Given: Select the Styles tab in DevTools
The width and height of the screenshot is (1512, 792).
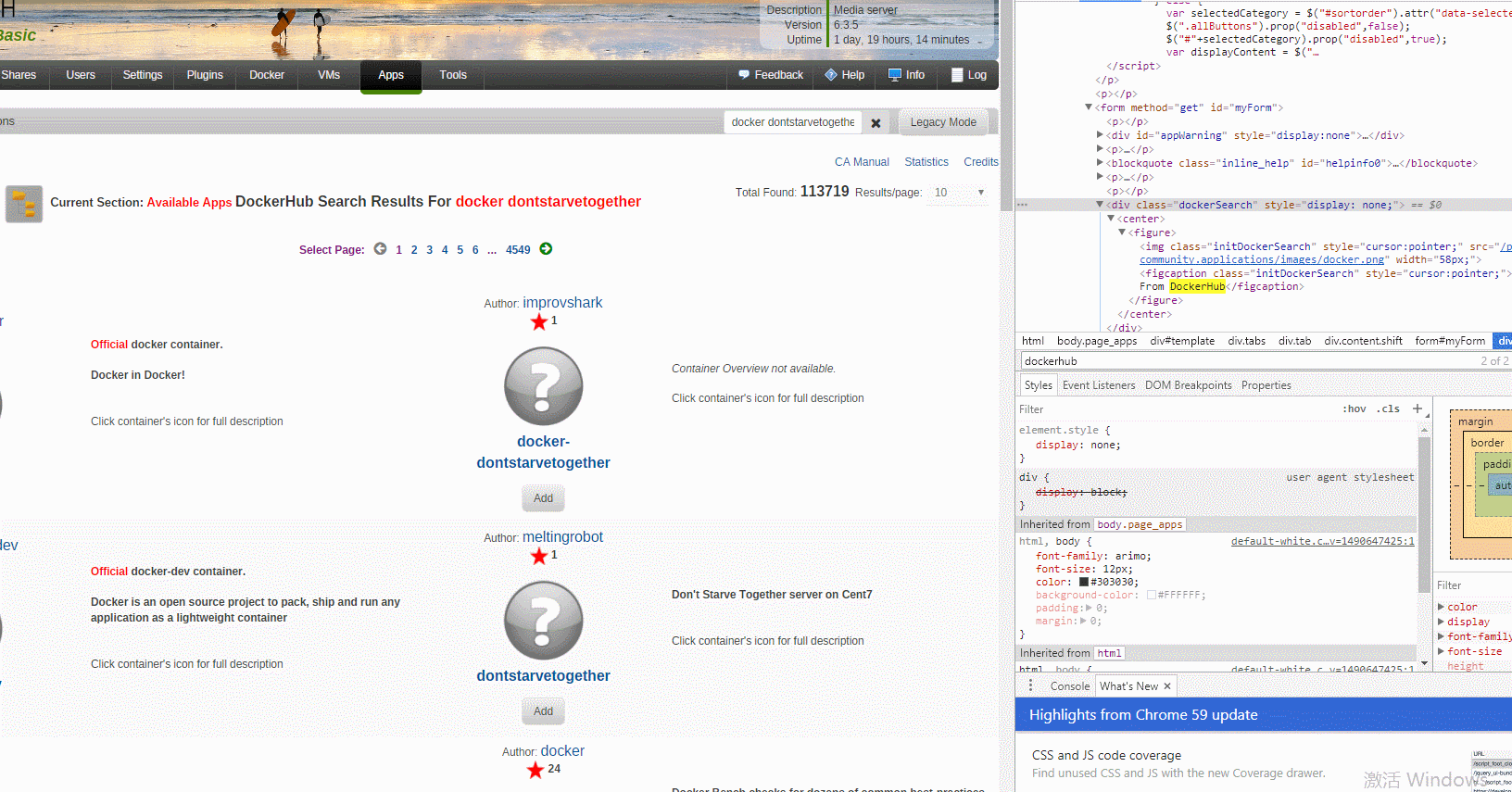Looking at the screenshot, I should pyautogui.click(x=1039, y=385).
